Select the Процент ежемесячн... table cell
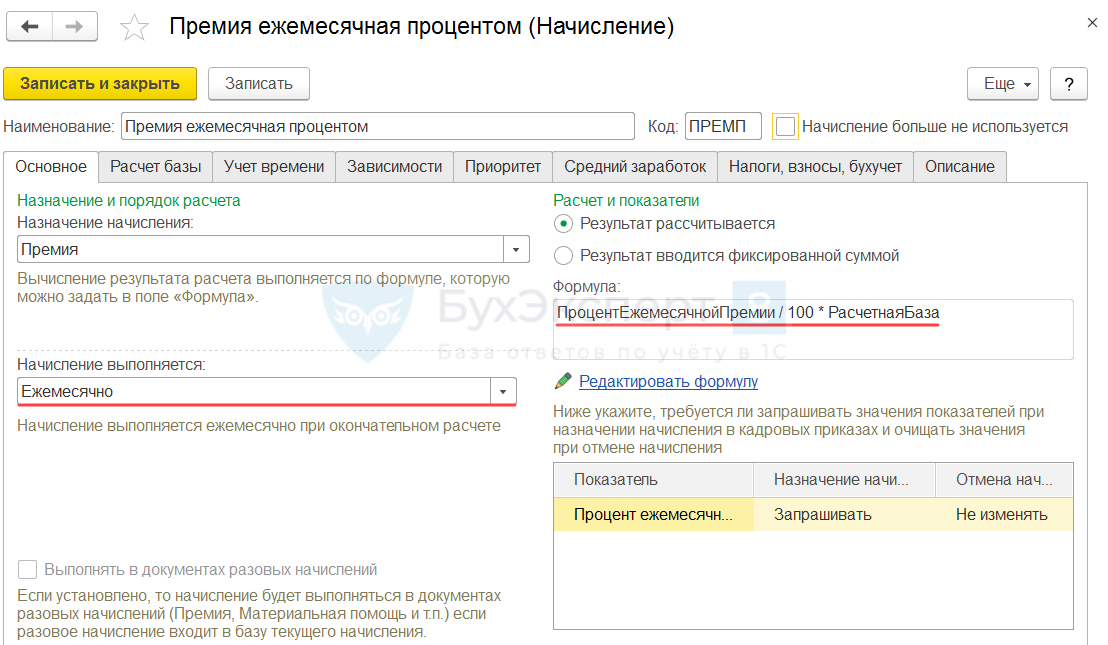This screenshot has width=1108, height=645. tap(654, 514)
